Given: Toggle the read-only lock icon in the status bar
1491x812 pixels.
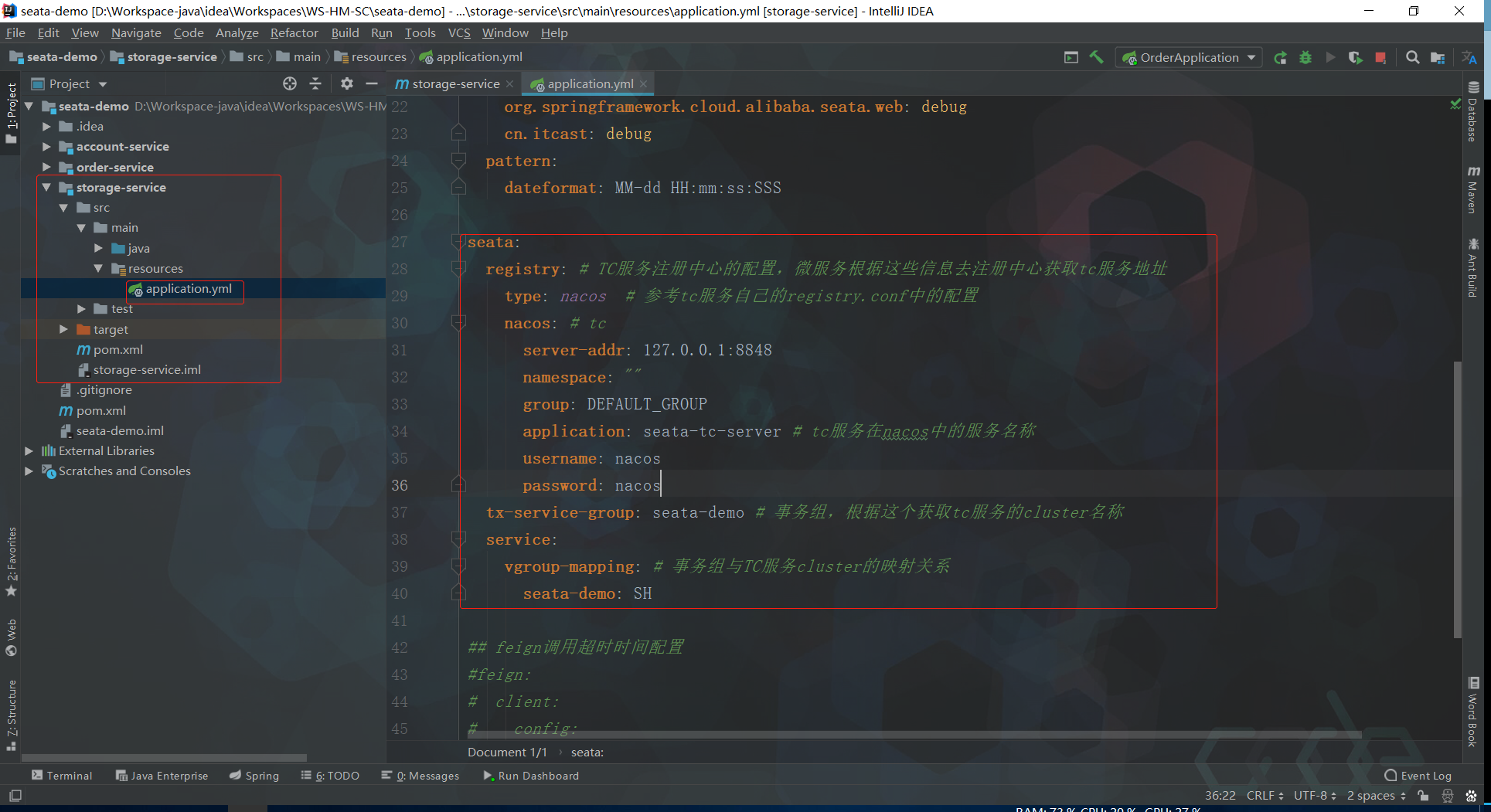Looking at the screenshot, I should pyautogui.click(x=1423, y=796).
